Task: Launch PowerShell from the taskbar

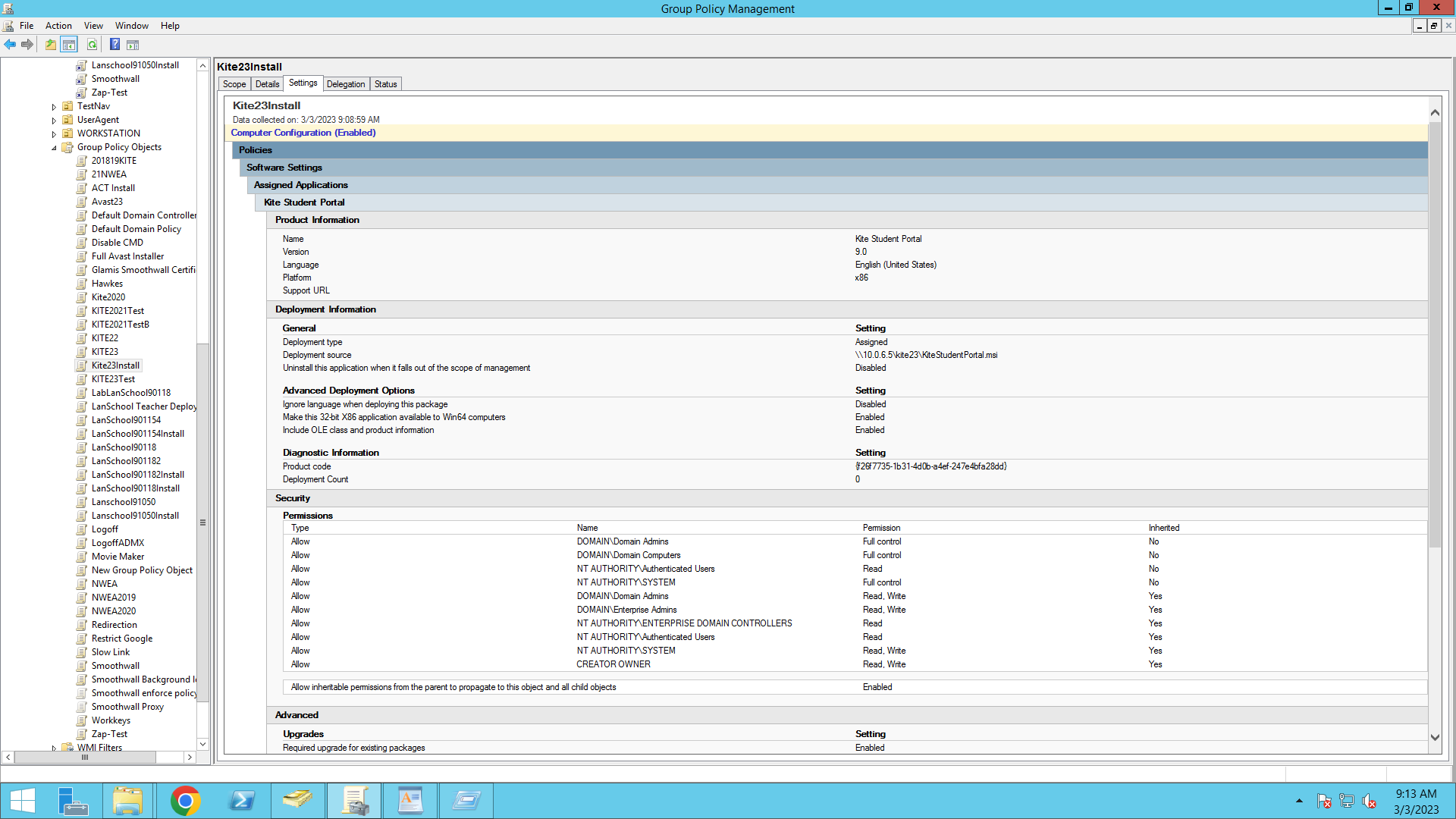Action: 241,801
